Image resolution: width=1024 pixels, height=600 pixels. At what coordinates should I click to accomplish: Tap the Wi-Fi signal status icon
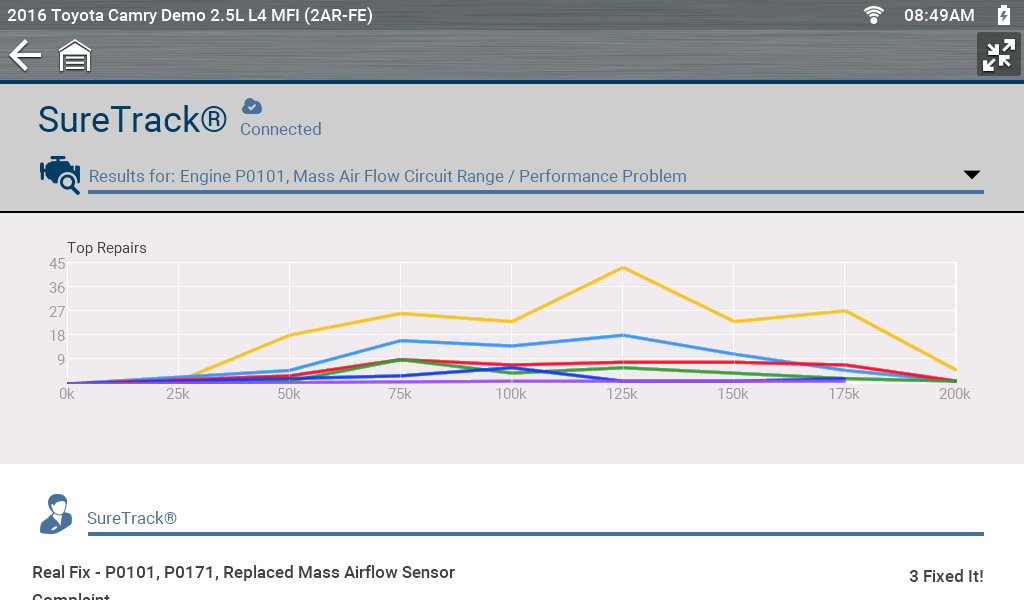click(x=874, y=15)
